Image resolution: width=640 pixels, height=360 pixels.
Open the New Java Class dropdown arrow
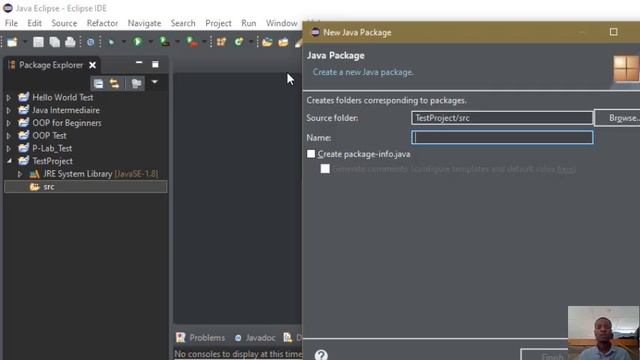251,42
